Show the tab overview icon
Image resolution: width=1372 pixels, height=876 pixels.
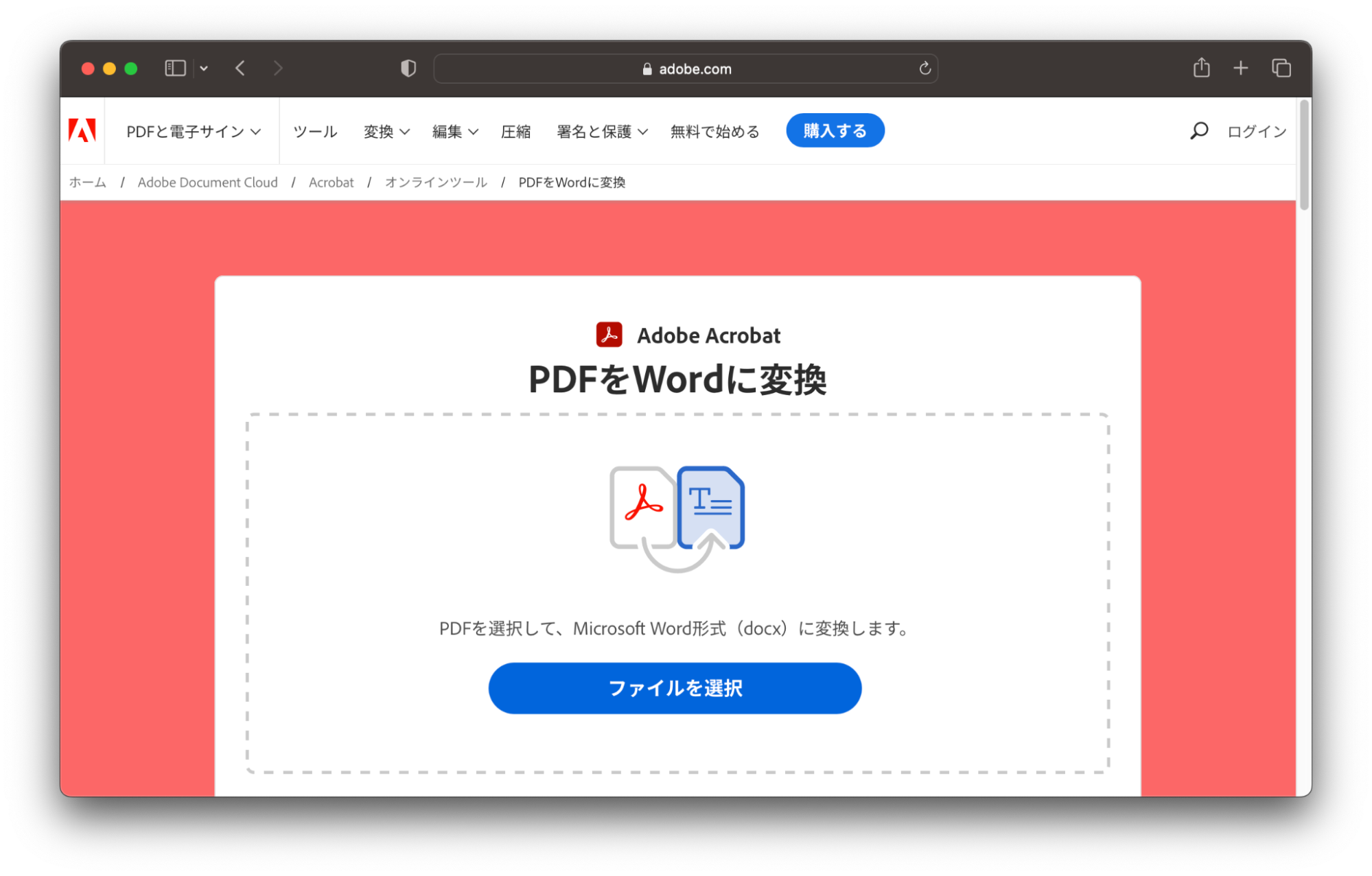point(1281,68)
